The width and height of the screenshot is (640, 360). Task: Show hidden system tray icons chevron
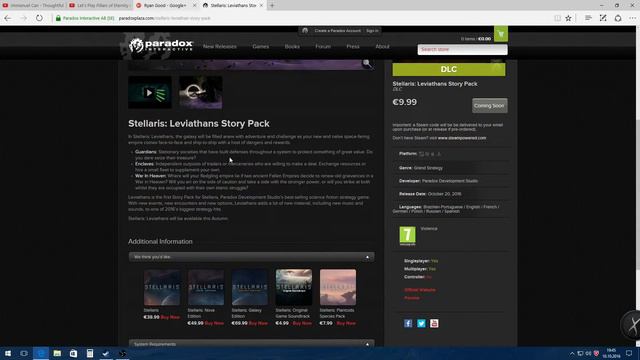[x=572, y=353]
